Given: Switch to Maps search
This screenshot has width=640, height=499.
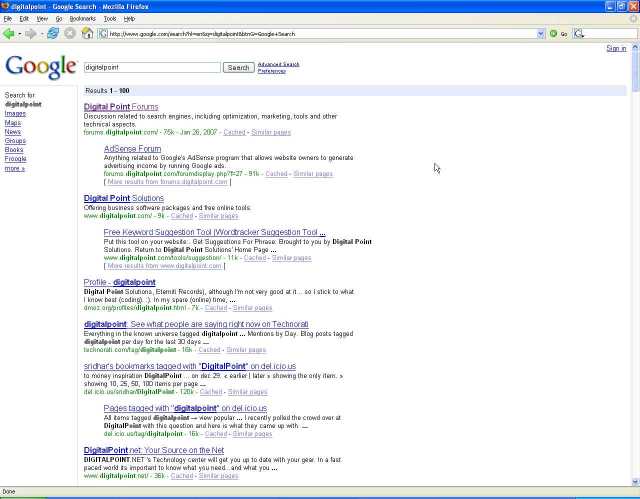Looking at the screenshot, I should point(13,122).
